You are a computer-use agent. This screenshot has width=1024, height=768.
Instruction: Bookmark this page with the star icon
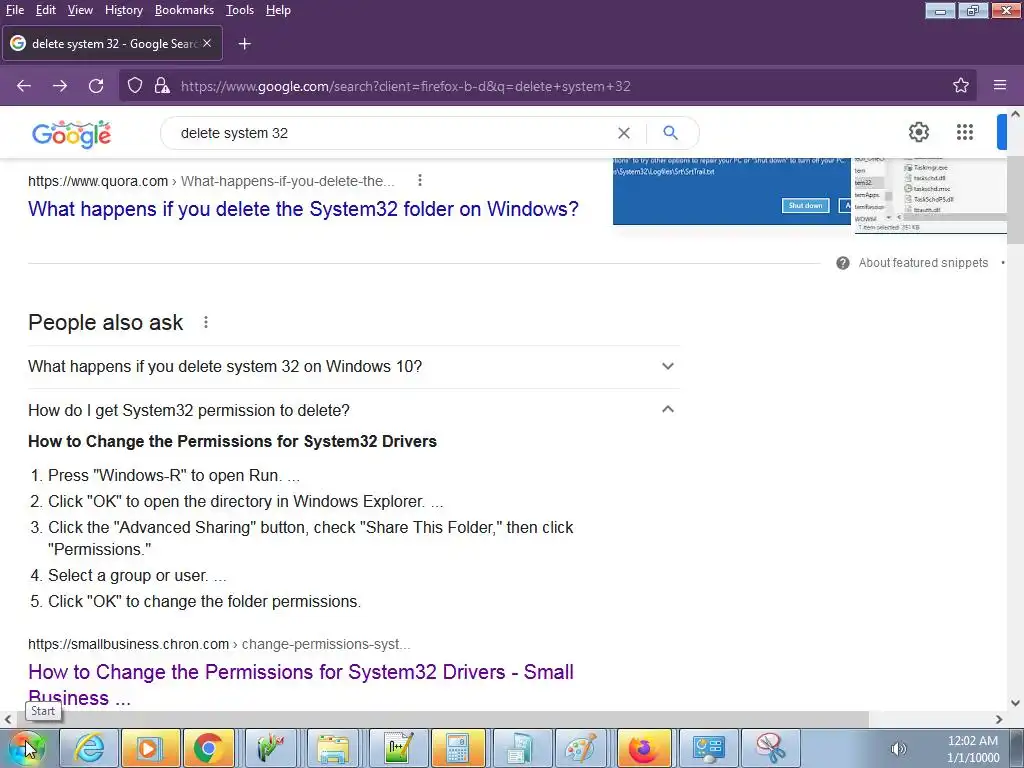coord(961,86)
